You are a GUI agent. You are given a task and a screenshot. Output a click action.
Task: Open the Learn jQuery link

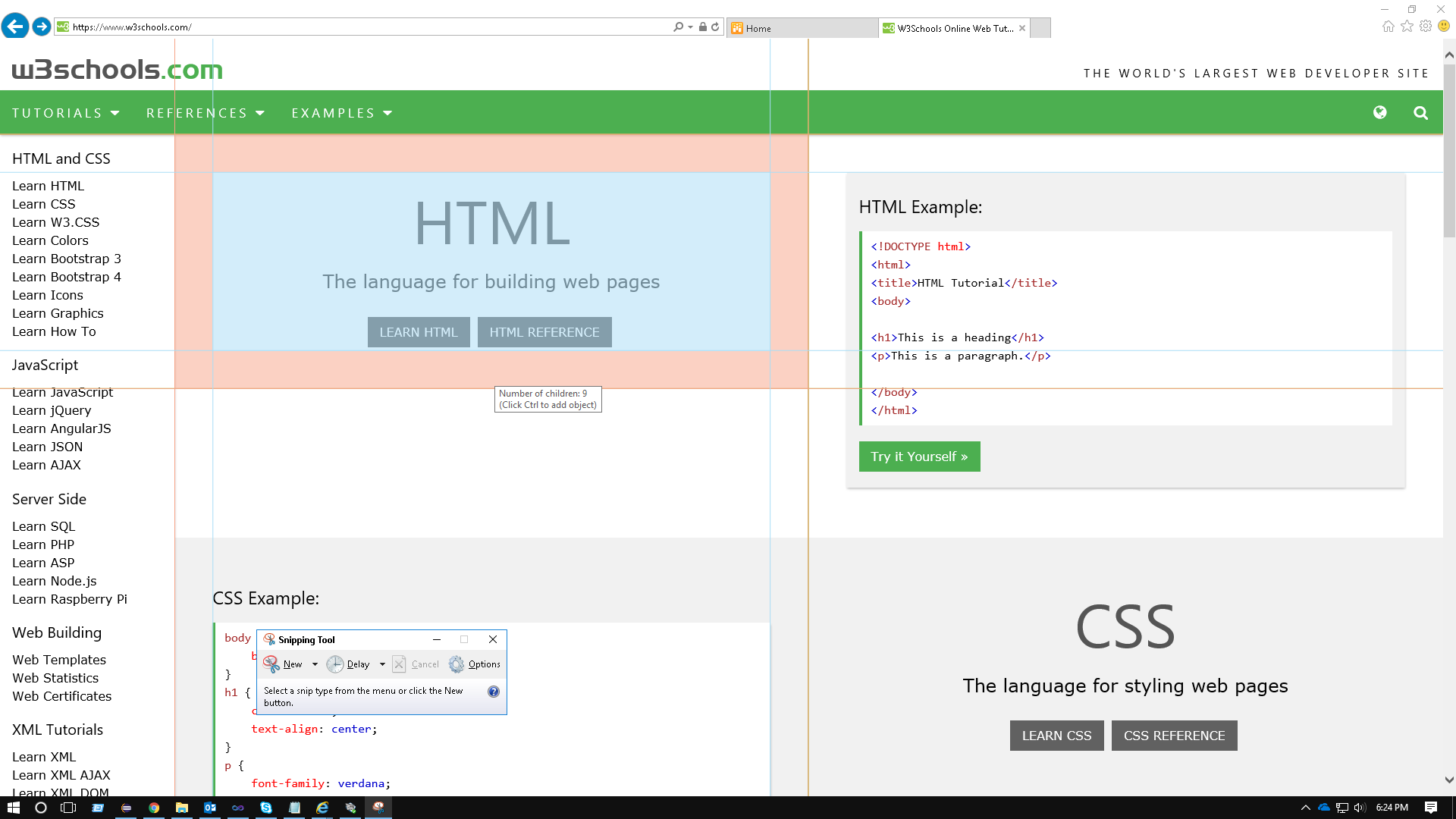[x=52, y=410]
